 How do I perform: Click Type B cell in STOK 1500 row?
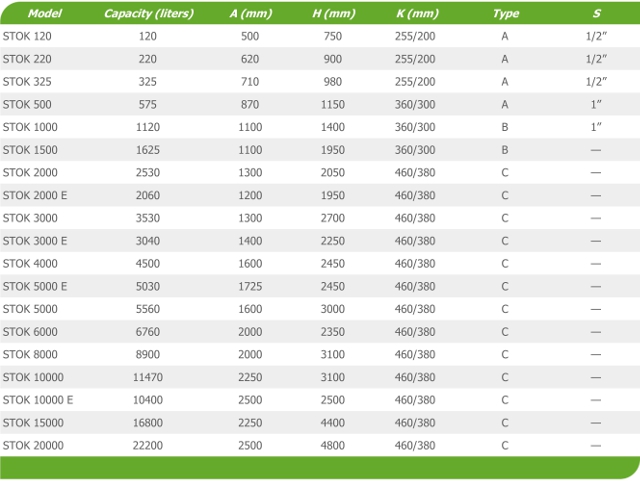point(505,150)
